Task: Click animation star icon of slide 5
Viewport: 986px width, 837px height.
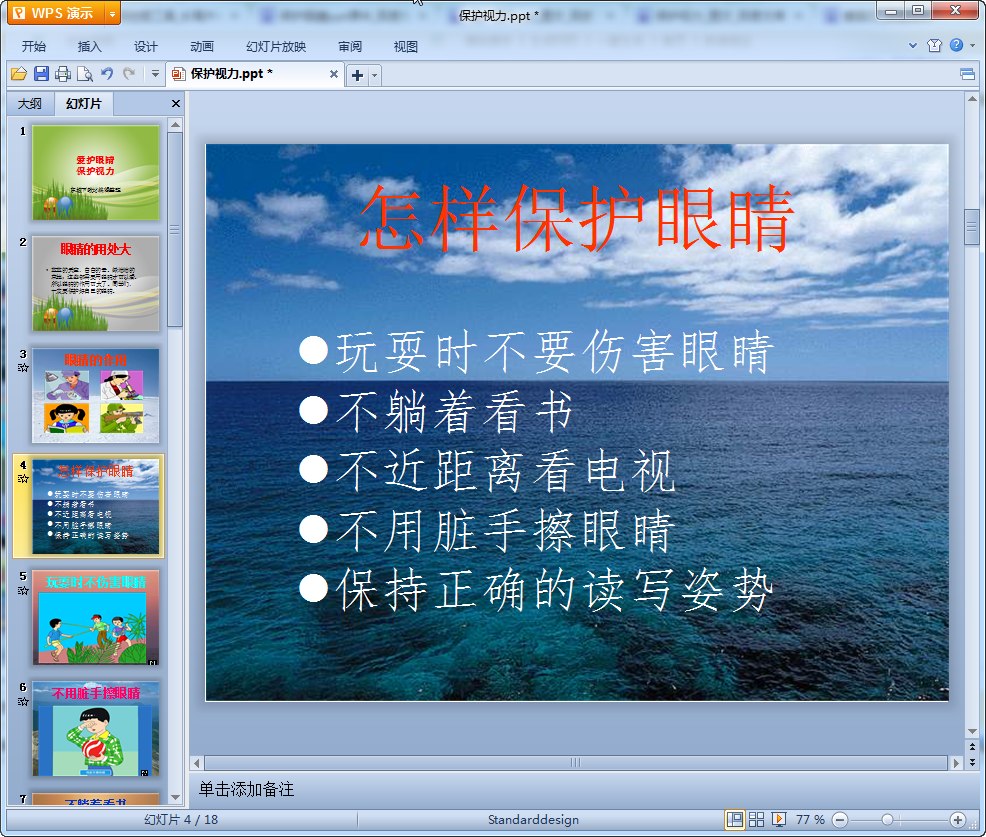Action: (23, 590)
